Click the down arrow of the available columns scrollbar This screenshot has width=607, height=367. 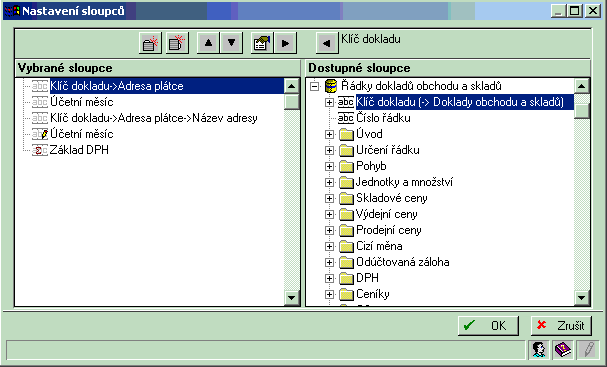(x=581, y=297)
